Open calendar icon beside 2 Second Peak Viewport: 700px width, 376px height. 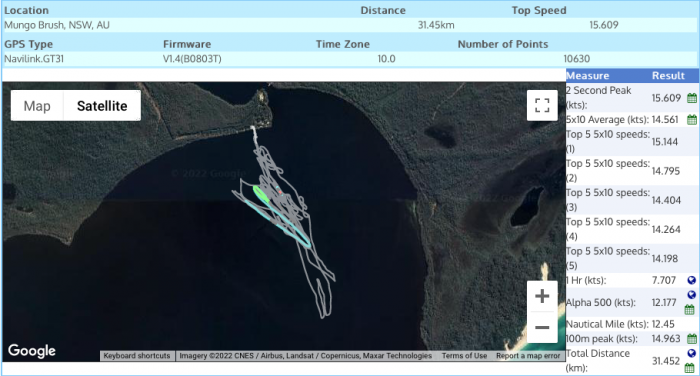692,98
